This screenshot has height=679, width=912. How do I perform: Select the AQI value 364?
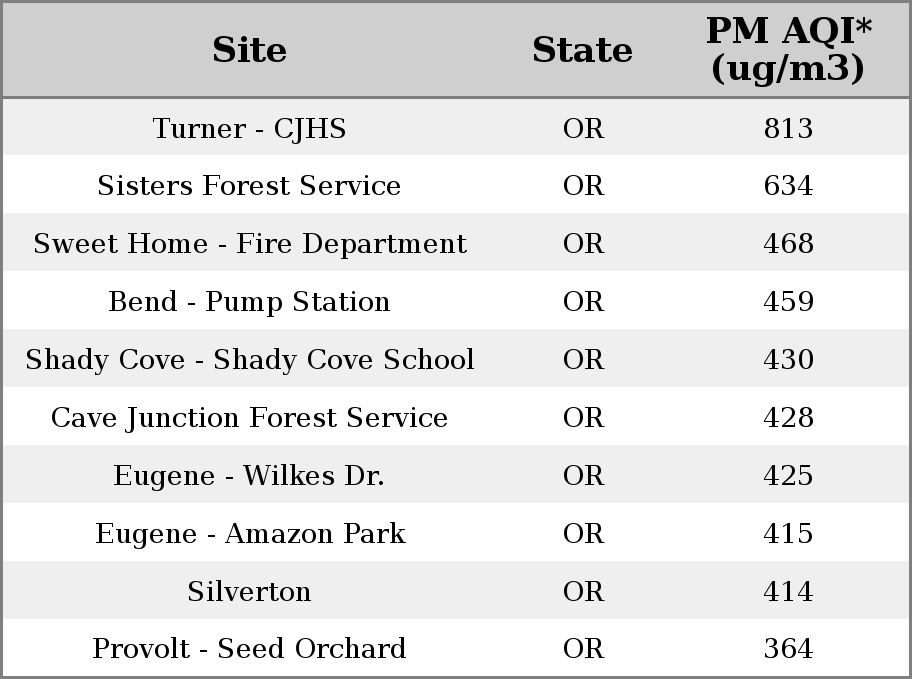[788, 648]
